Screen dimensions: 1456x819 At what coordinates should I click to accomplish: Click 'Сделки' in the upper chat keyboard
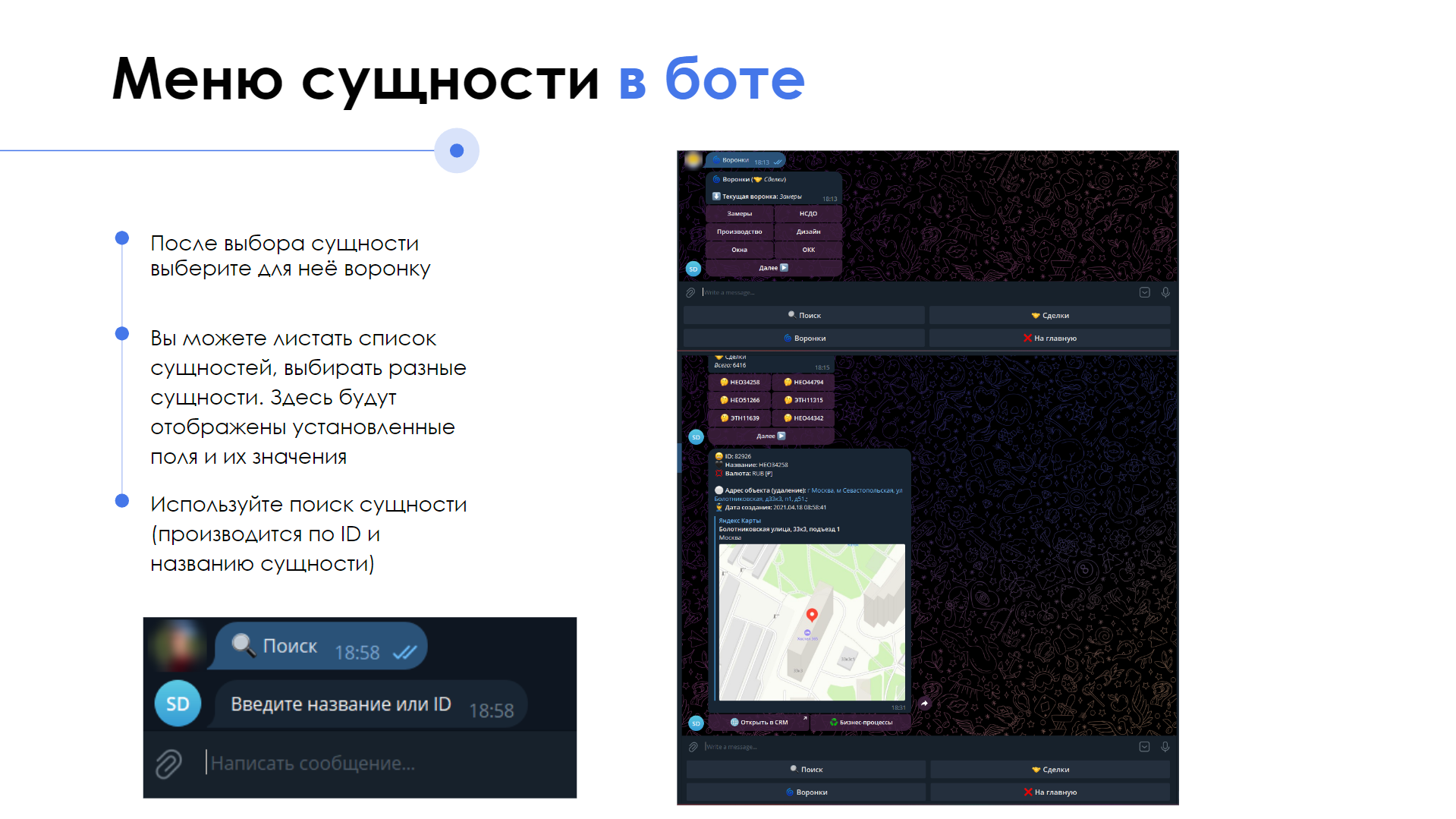(1050, 316)
